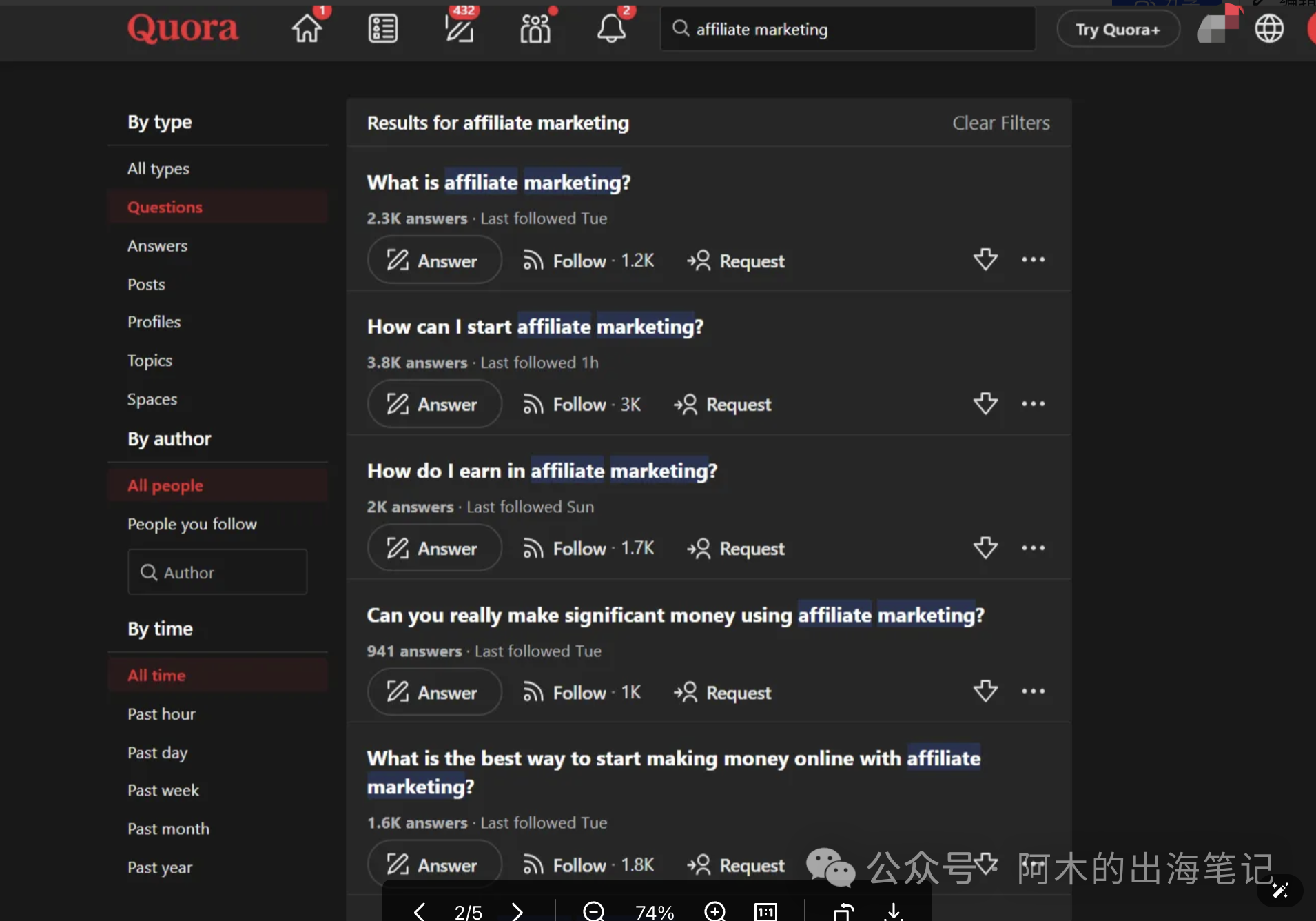
Task: Go to next image in viewer
Action: pyautogui.click(x=517, y=911)
